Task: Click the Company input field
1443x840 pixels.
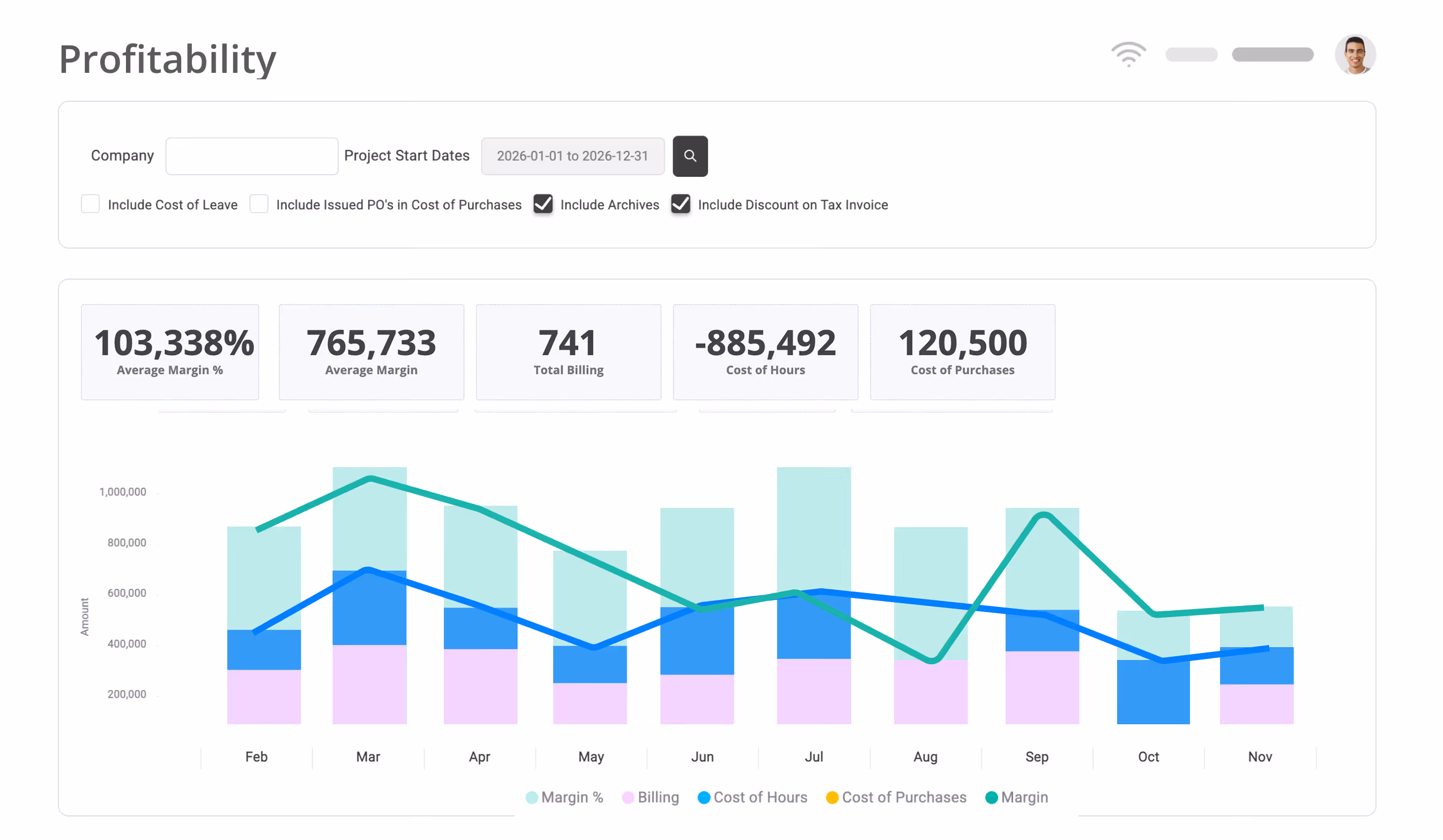Action: (252, 156)
